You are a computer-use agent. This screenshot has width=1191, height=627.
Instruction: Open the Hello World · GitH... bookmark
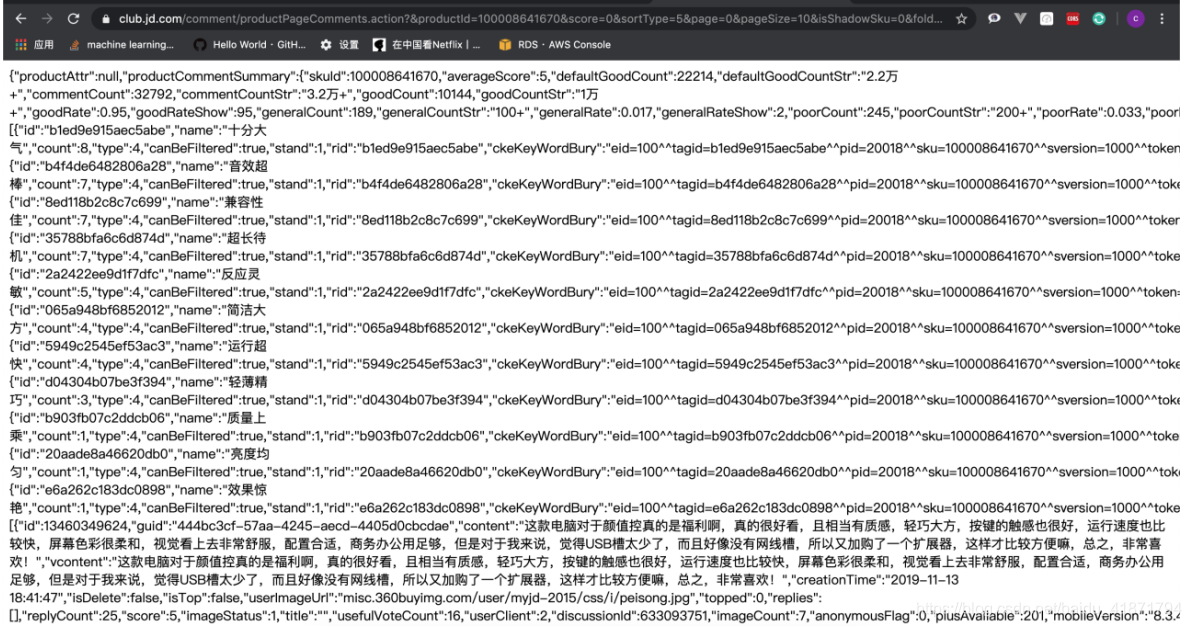[250, 45]
